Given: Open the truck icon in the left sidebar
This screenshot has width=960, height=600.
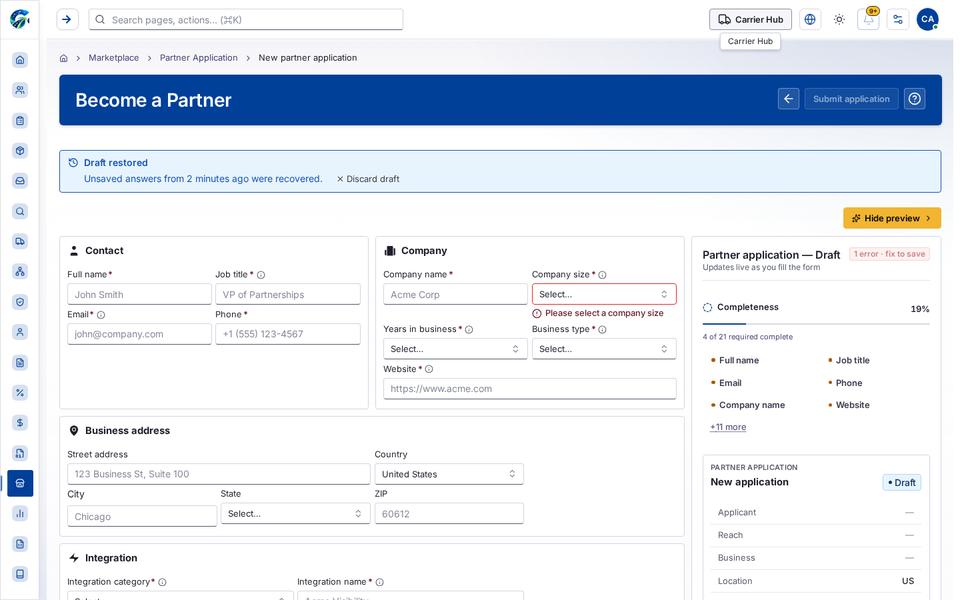Looking at the screenshot, I should pyautogui.click(x=20, y=241).
